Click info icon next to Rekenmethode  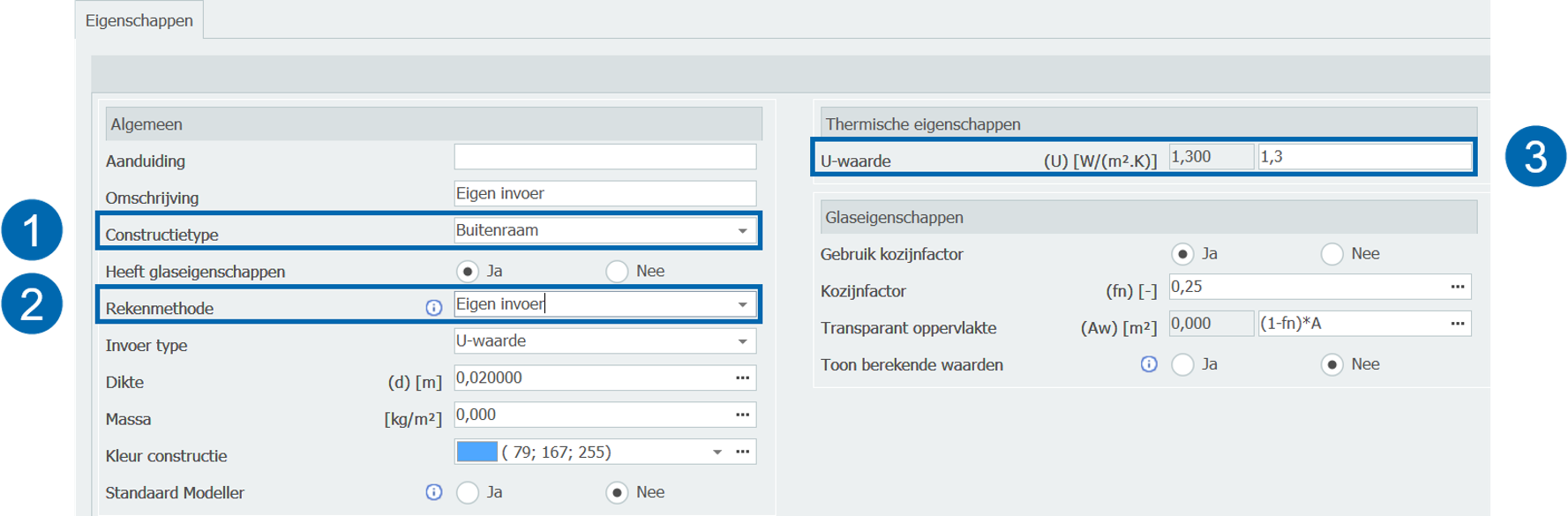click(433, 308)
